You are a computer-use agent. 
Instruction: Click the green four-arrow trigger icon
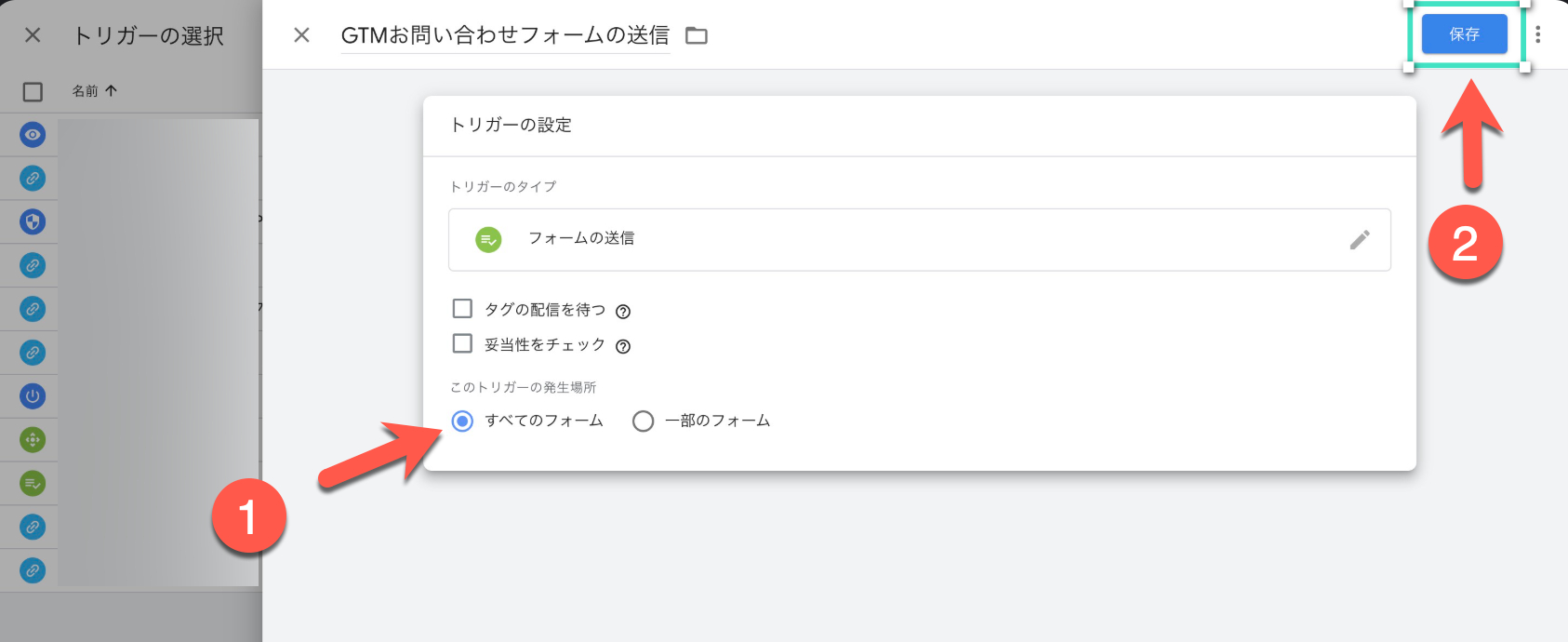point(33,439)
